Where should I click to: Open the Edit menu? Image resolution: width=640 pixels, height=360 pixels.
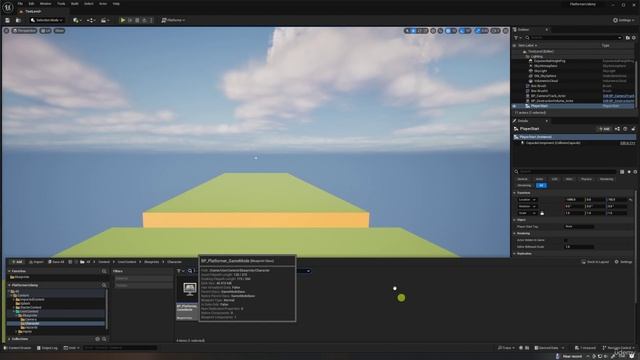(31, 4)
